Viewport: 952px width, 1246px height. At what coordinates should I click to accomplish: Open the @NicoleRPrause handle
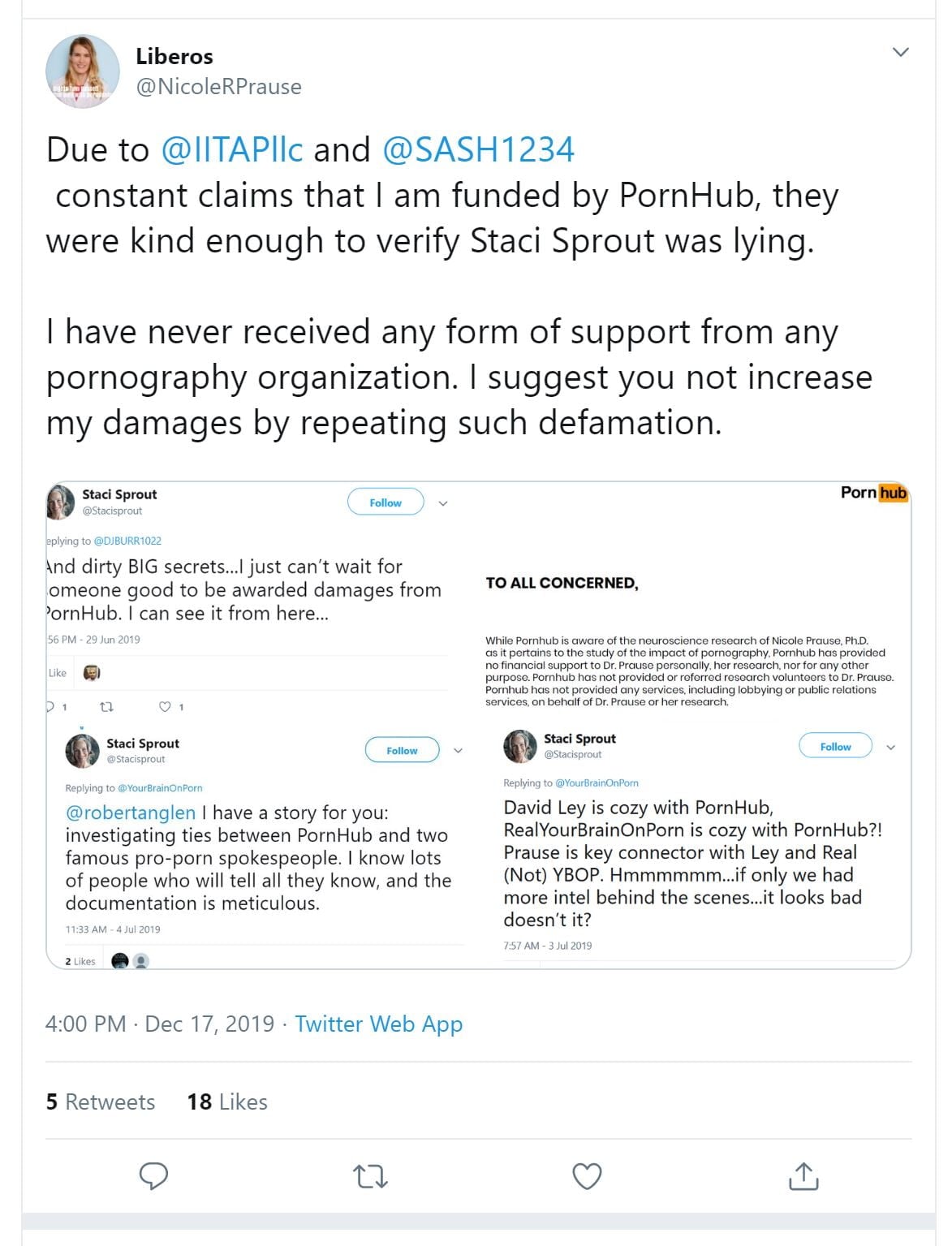[219, 86]
